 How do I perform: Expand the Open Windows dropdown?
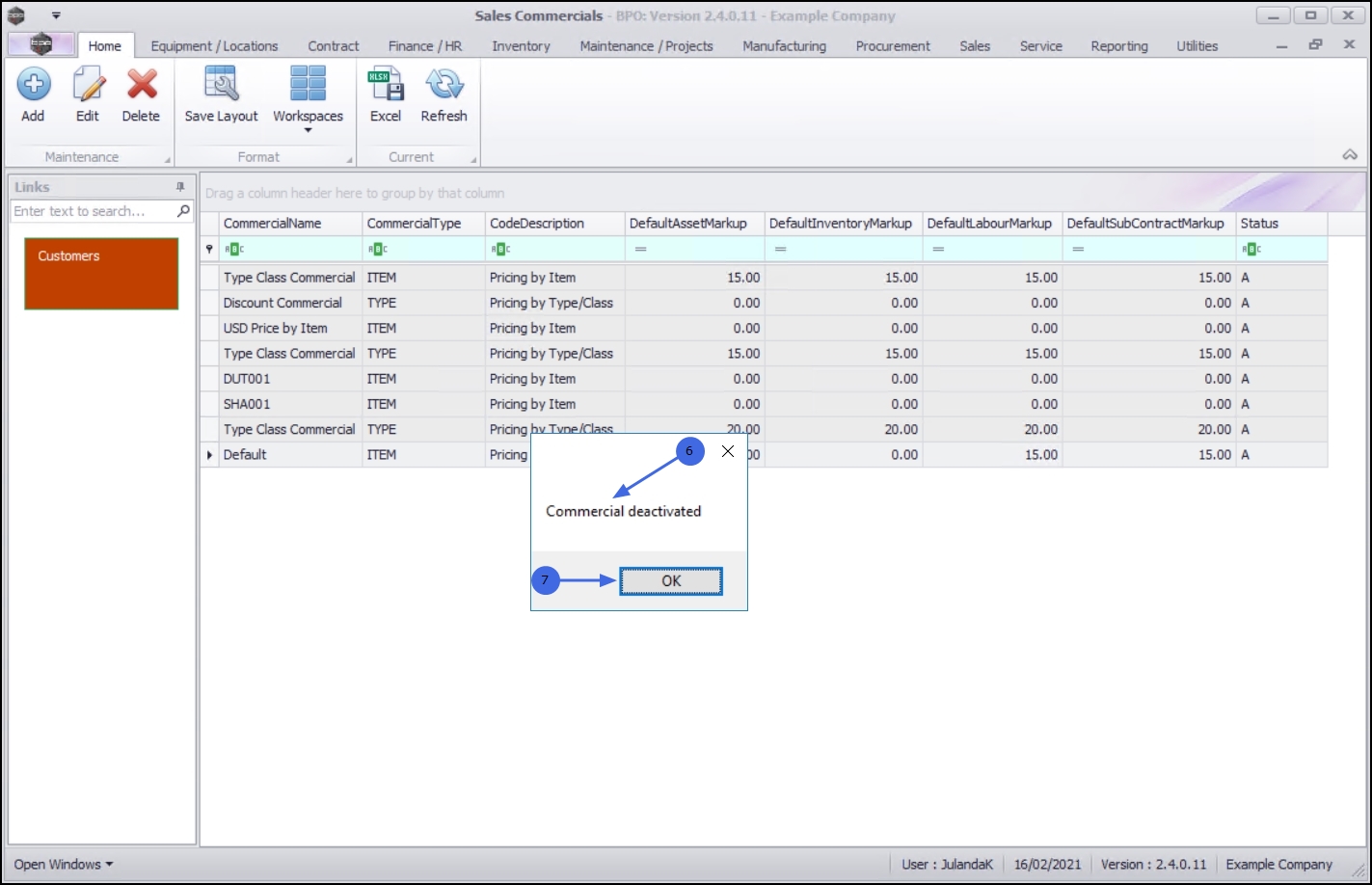[x=63, y=864]
